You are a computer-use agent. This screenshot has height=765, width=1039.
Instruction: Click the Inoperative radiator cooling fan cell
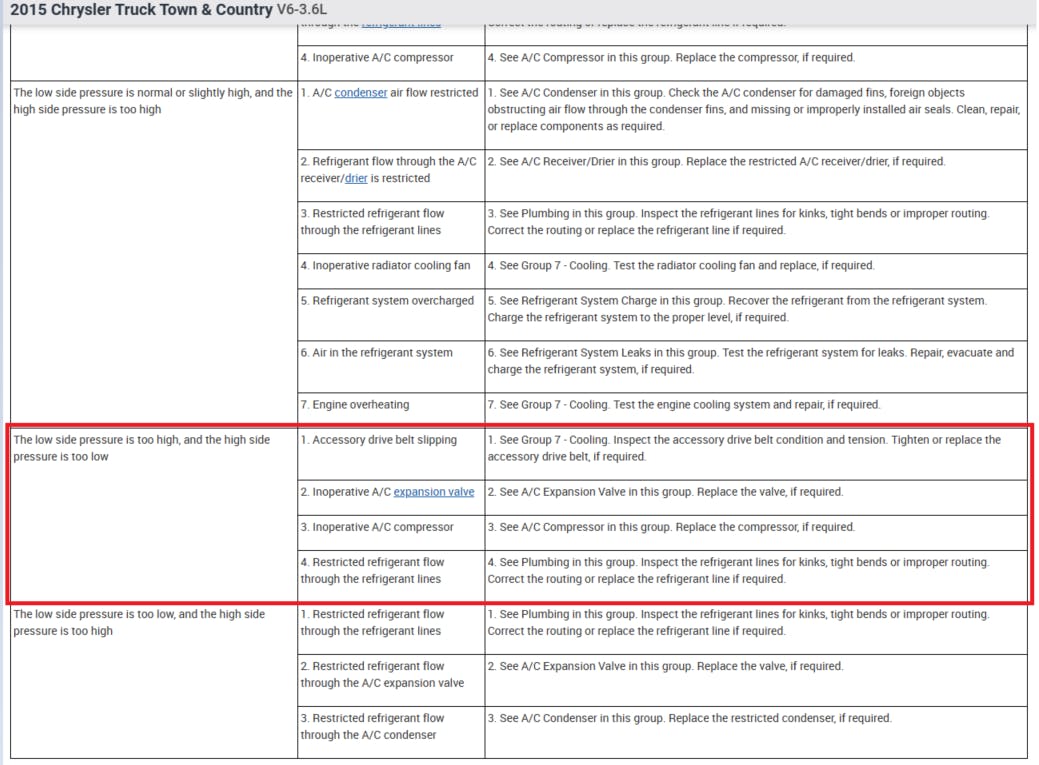(x=381, y=265)
